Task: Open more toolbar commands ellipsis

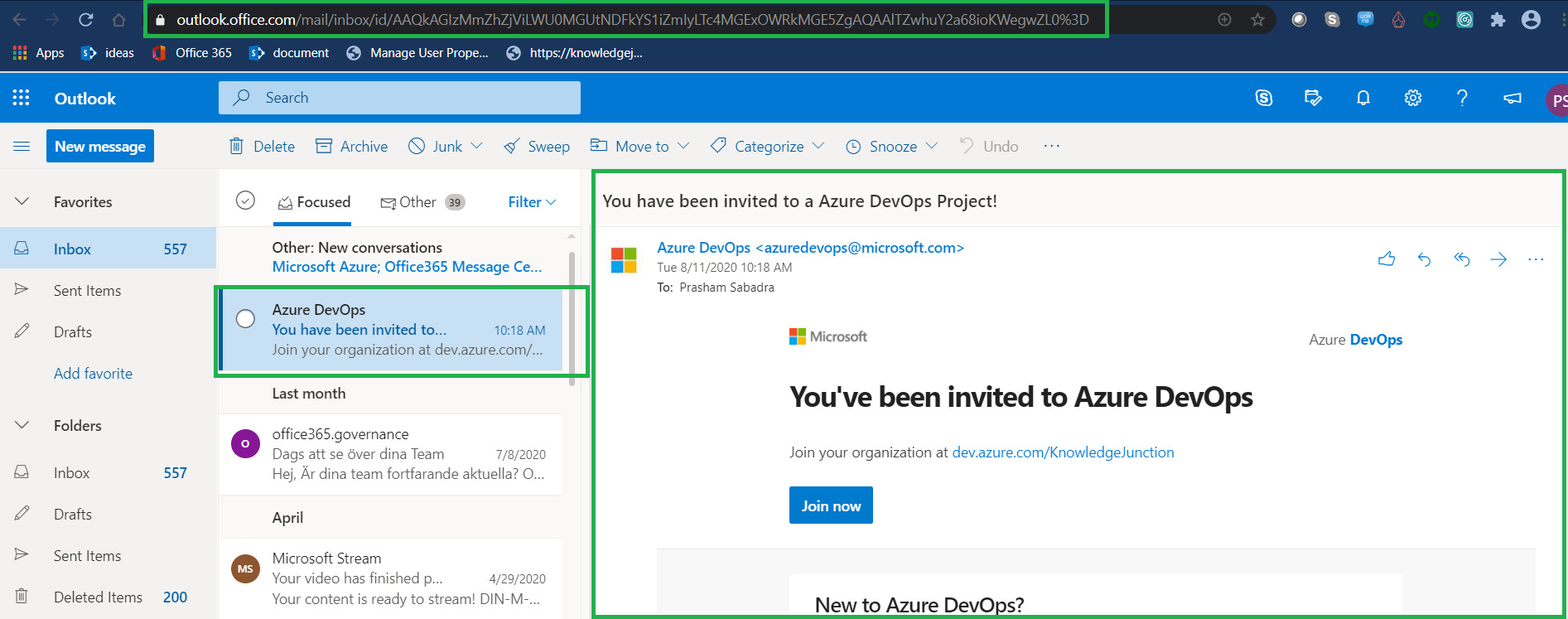Action: click(x=1052, y=146)
